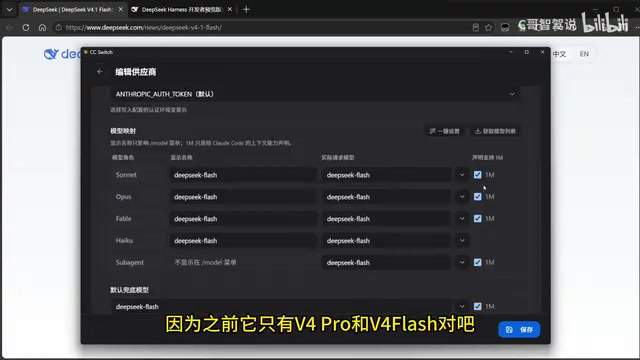Open the Sonnet actual model dropdown arrow
640x360 pixels.
(462, 175)
